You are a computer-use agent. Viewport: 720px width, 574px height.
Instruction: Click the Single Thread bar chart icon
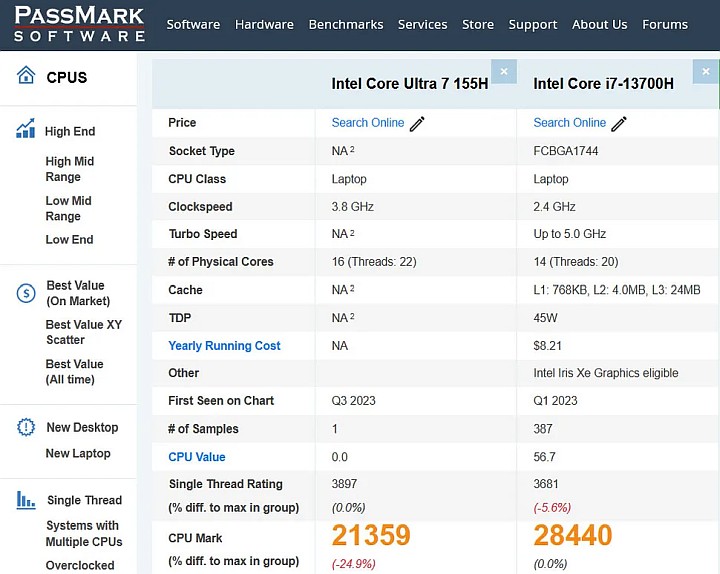pos(26,500)
